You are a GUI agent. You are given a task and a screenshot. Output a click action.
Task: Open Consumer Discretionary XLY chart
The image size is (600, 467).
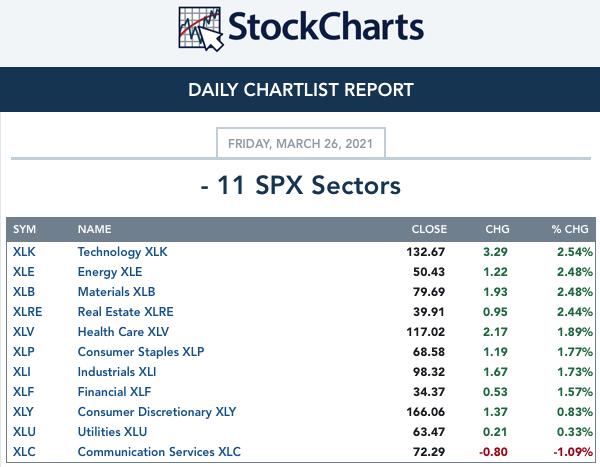(157, 412)
